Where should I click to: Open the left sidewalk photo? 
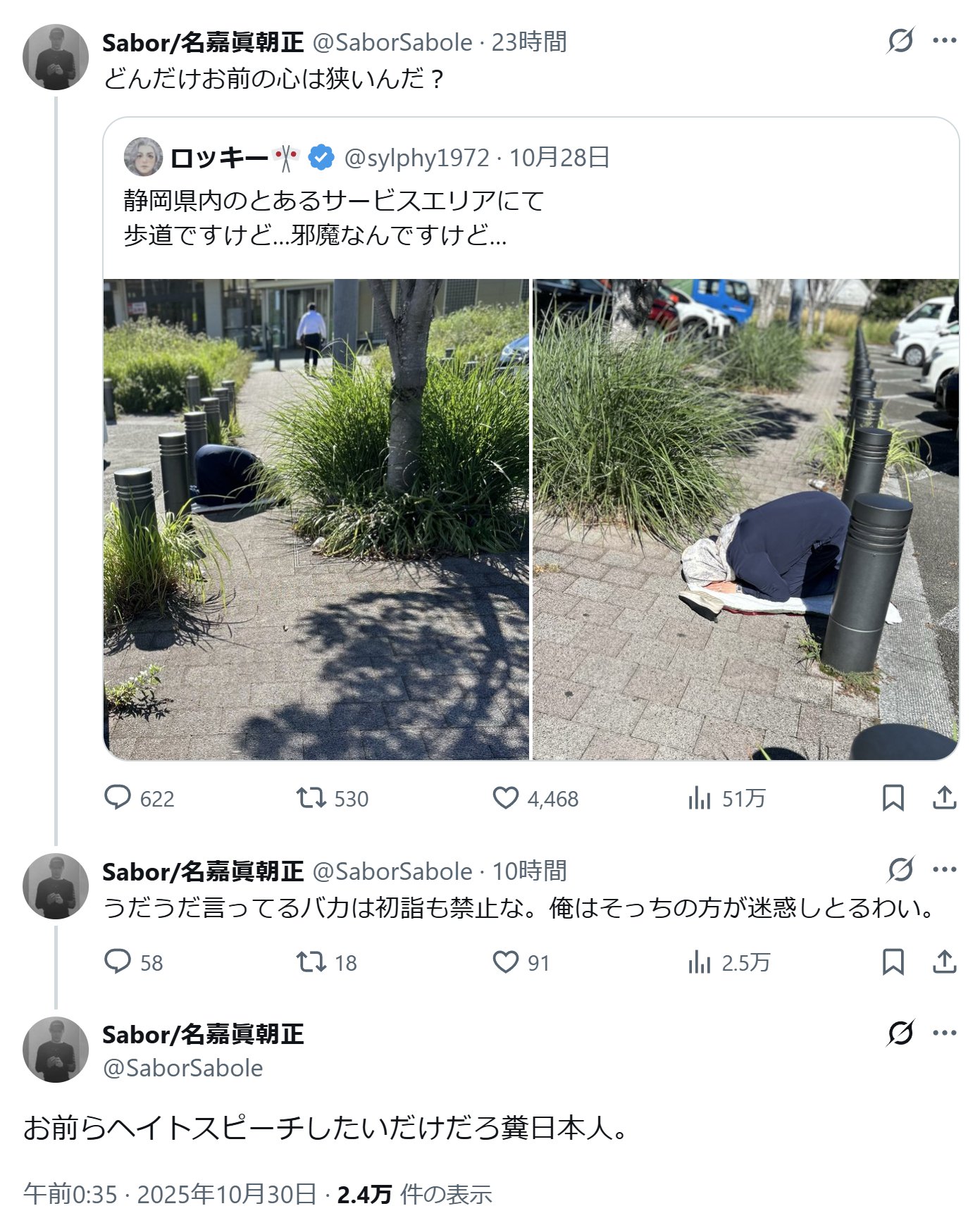tap(316, 519)
